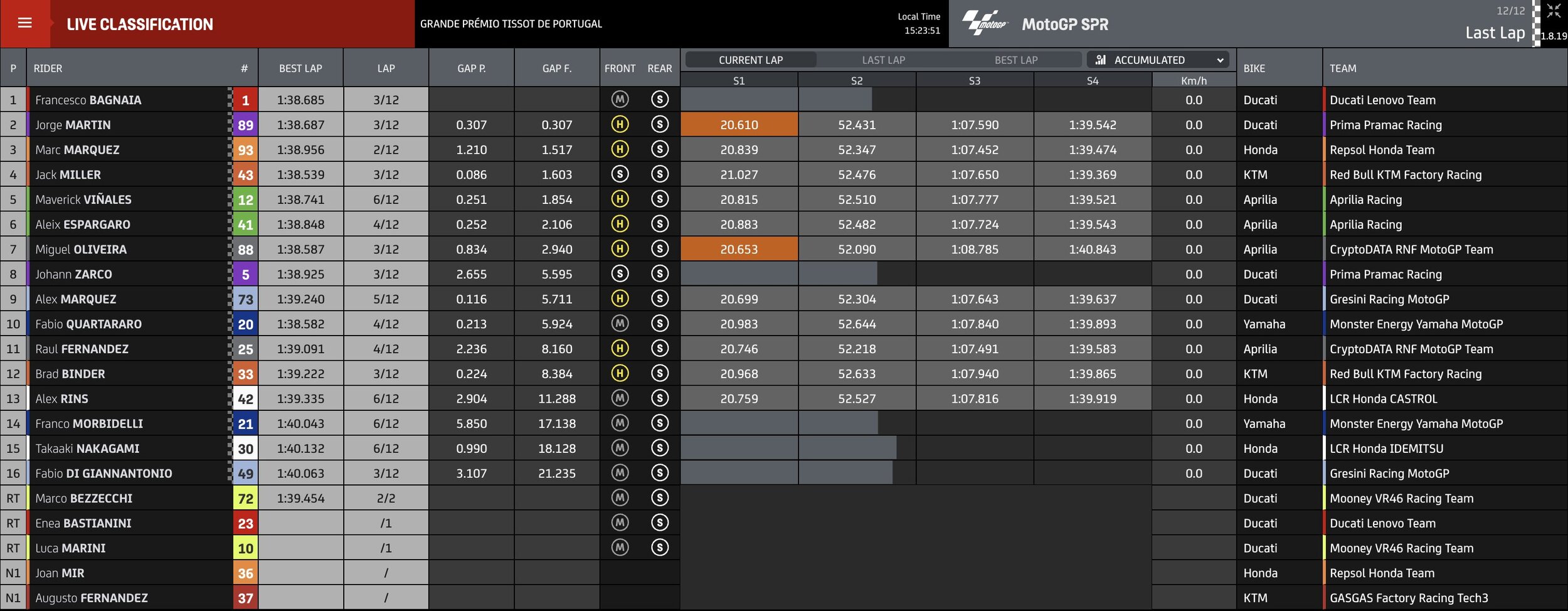This screenshot has height=611, width=1568.
Task: Click Bagnaia's red number 1 badge
Action: (x=245, y=100)
